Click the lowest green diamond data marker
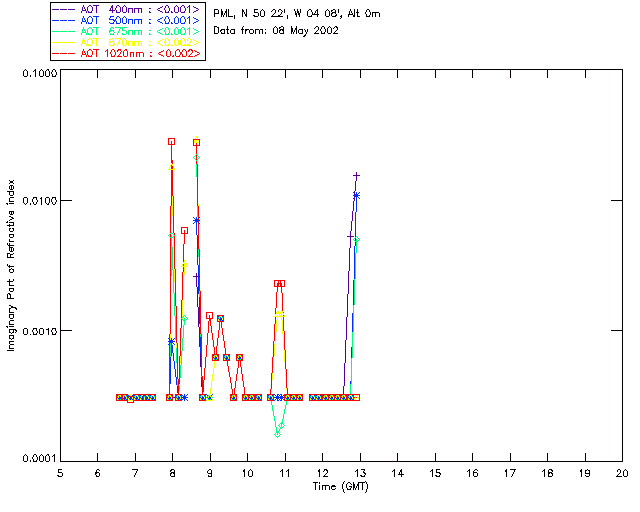 click(278, 434)
